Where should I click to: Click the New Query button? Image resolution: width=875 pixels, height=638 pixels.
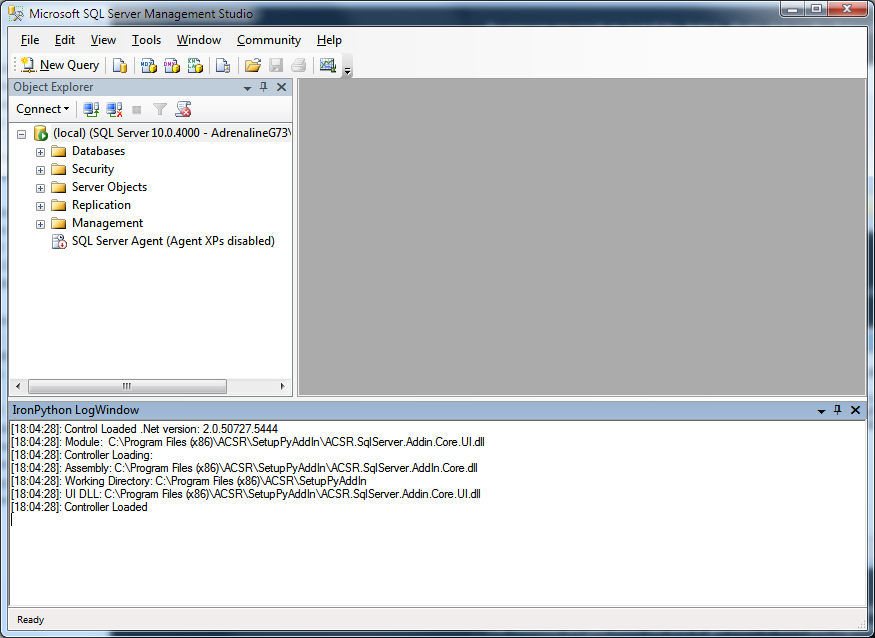[60, 65]
